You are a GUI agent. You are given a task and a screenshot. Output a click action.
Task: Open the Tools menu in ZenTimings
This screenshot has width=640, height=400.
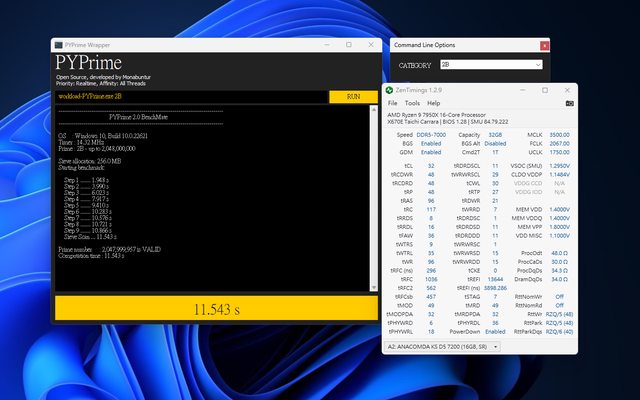pos(411,102)
